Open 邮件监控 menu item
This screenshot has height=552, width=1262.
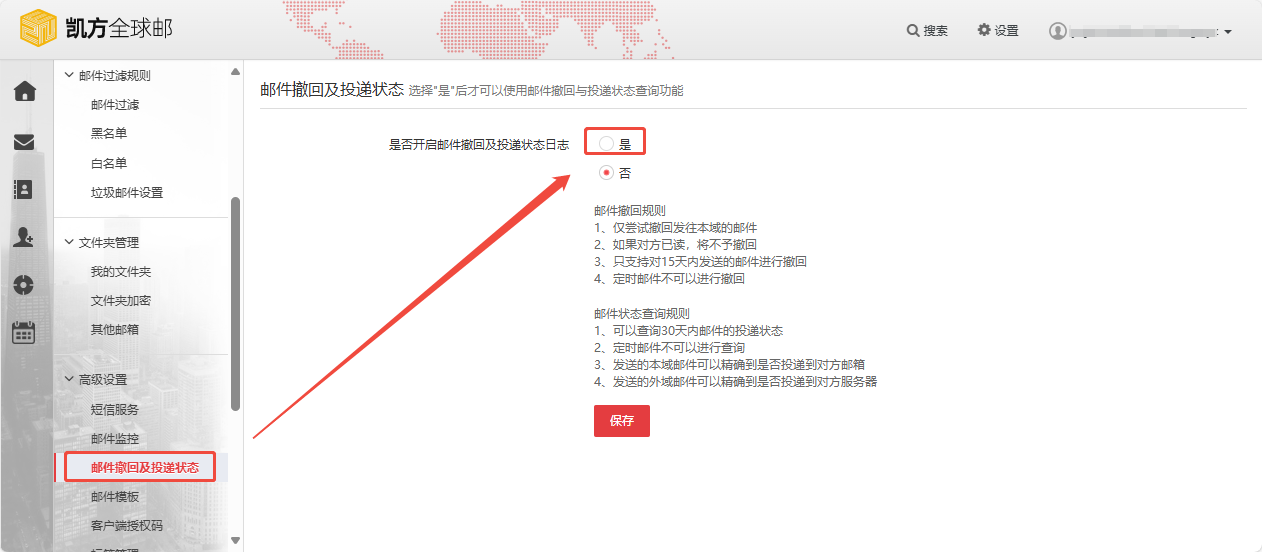(115, 438)
